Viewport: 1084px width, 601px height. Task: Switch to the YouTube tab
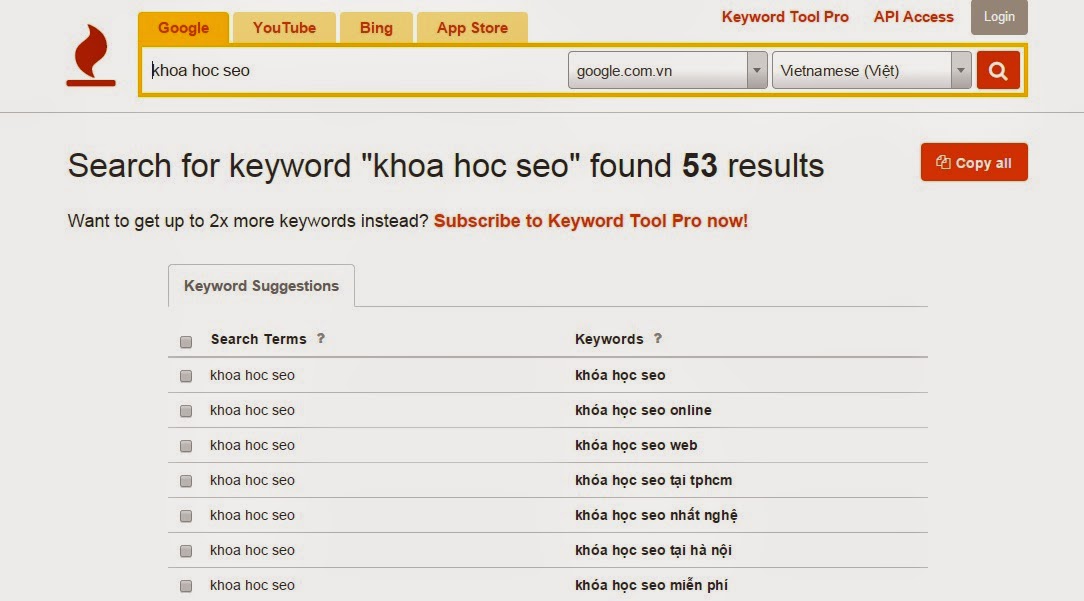[x=284, y=28]
